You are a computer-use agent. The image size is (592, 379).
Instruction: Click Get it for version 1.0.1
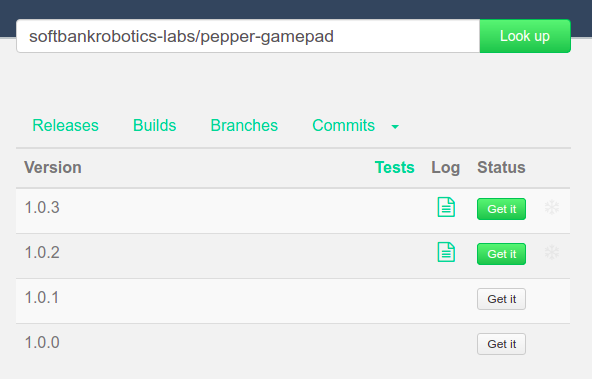pos(501,299)
